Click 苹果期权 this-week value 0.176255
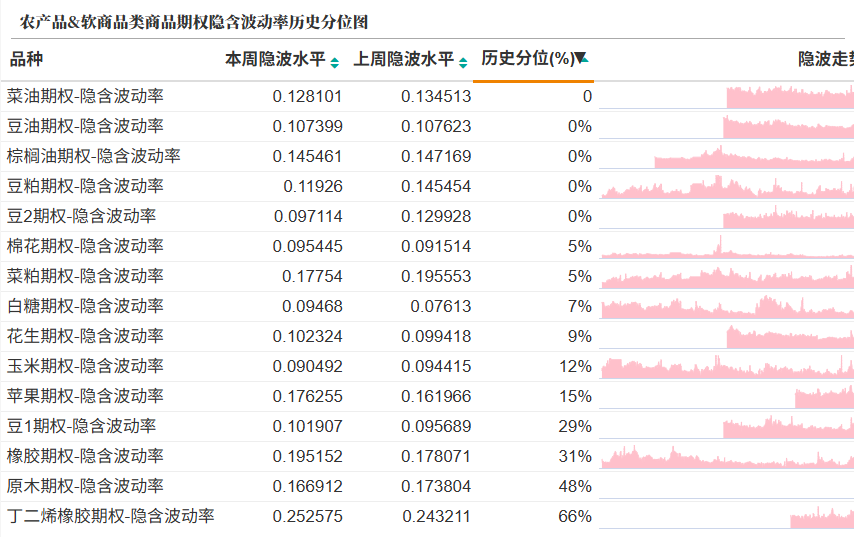 [307, 396]
